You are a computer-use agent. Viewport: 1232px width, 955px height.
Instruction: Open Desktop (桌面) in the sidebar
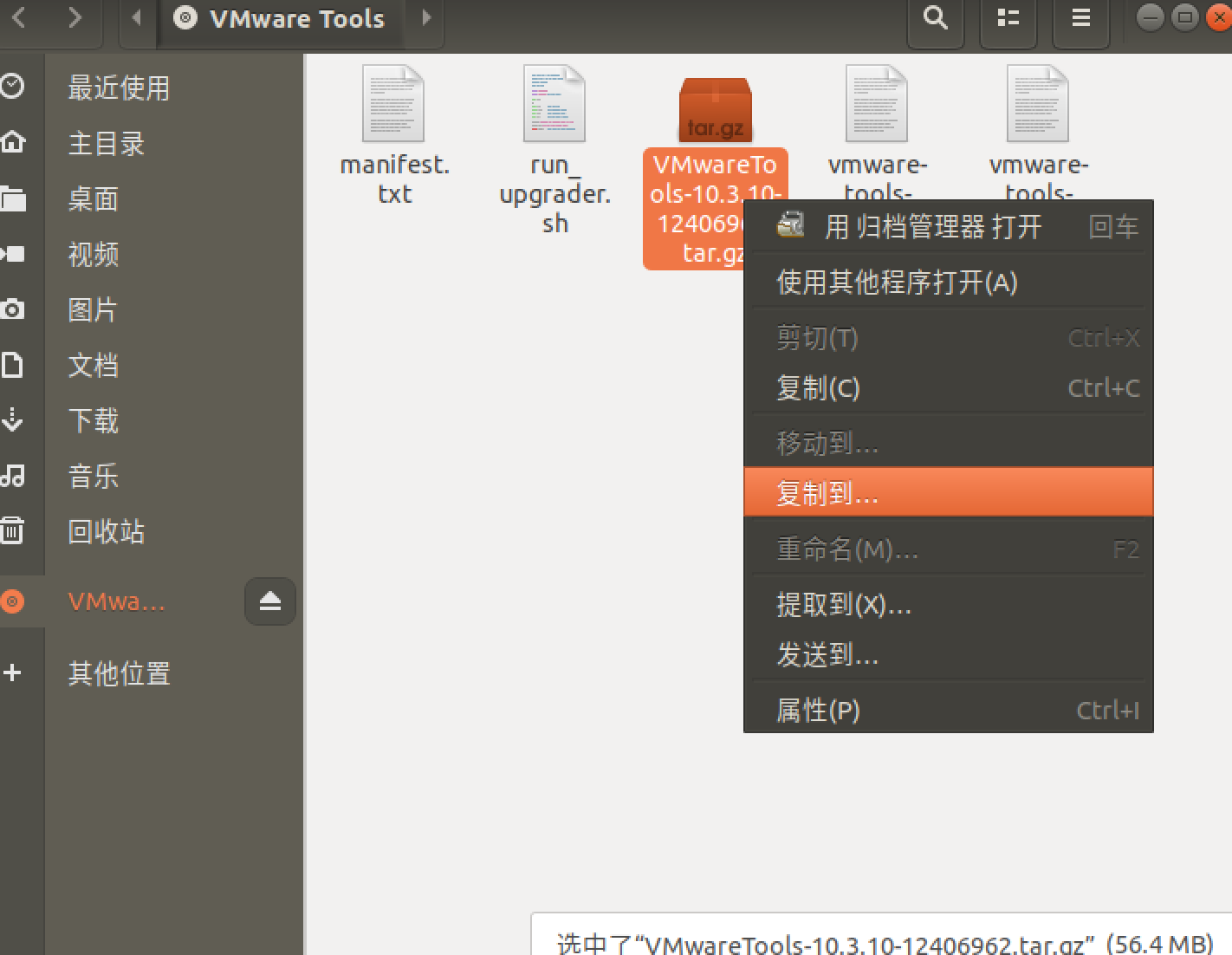click(152, 198)
